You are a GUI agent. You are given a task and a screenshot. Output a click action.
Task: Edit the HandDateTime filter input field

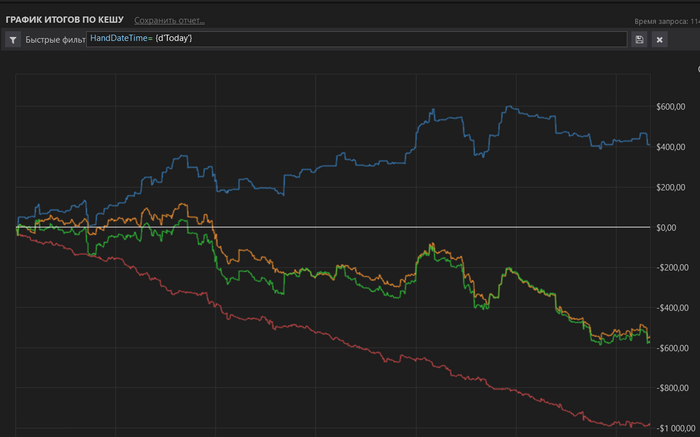356,39
